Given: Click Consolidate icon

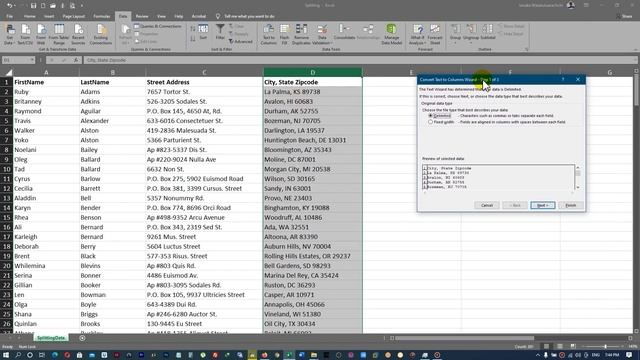Looking at the screenshot, I should 344,32.
